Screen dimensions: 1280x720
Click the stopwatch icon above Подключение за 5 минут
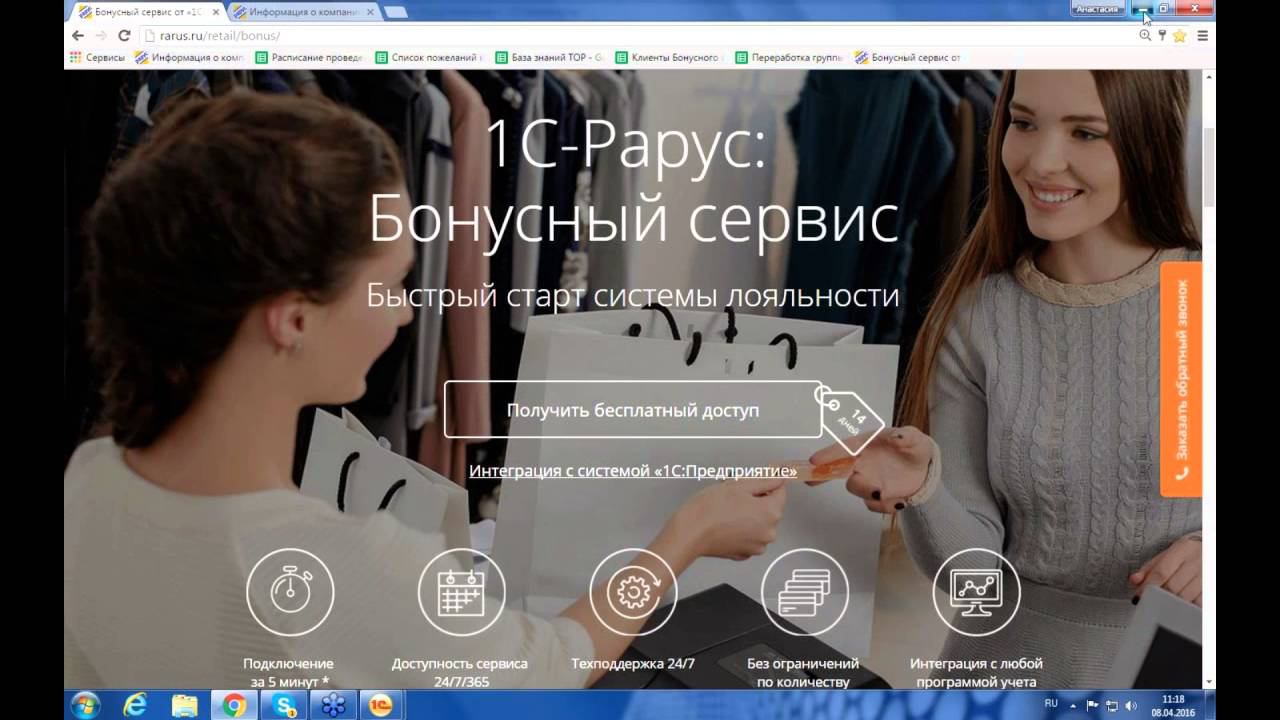290,592
